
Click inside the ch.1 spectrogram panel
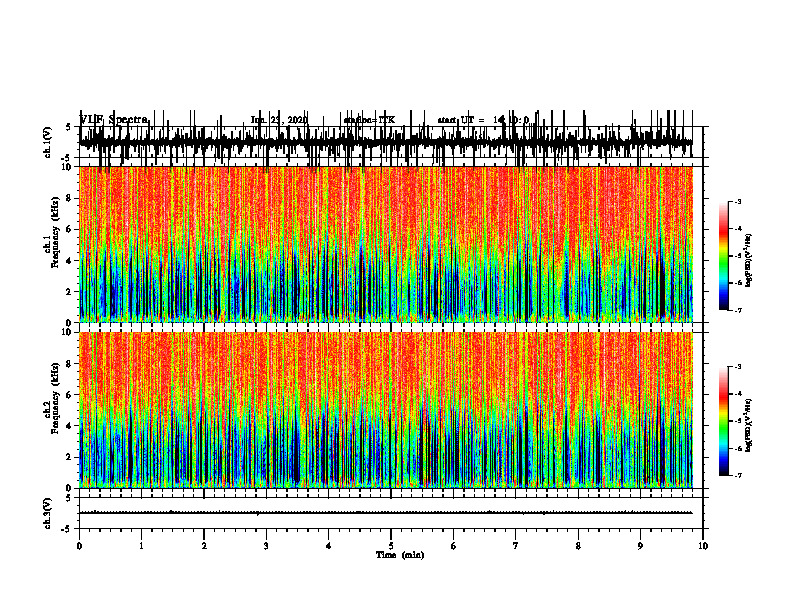(386, 244)
